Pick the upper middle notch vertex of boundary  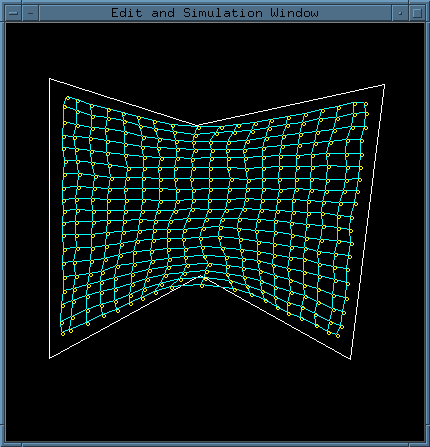[197, 126]
